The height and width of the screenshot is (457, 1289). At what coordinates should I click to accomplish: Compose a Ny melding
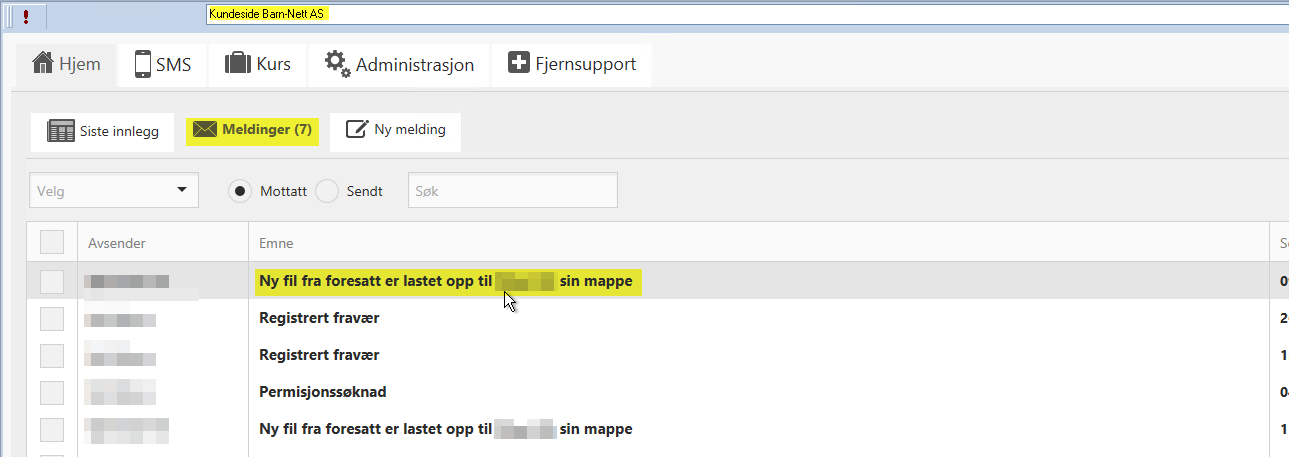(x=396, y=131)
